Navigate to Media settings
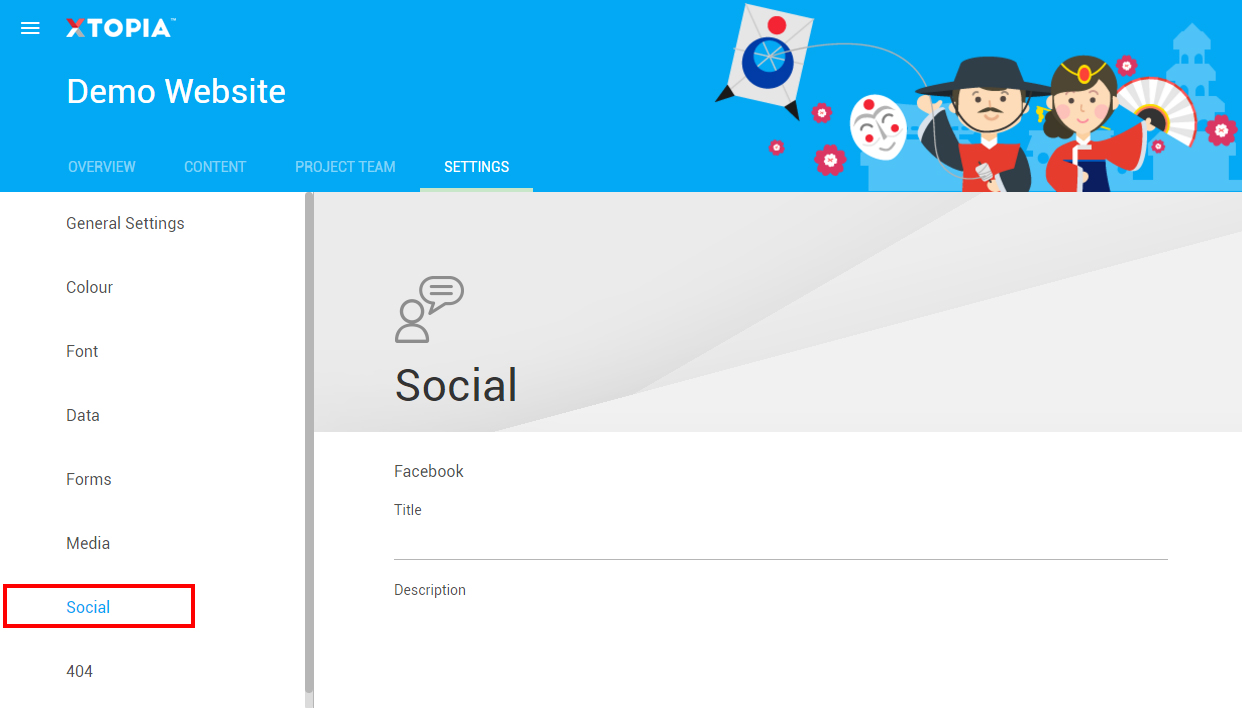 [88, 543]
